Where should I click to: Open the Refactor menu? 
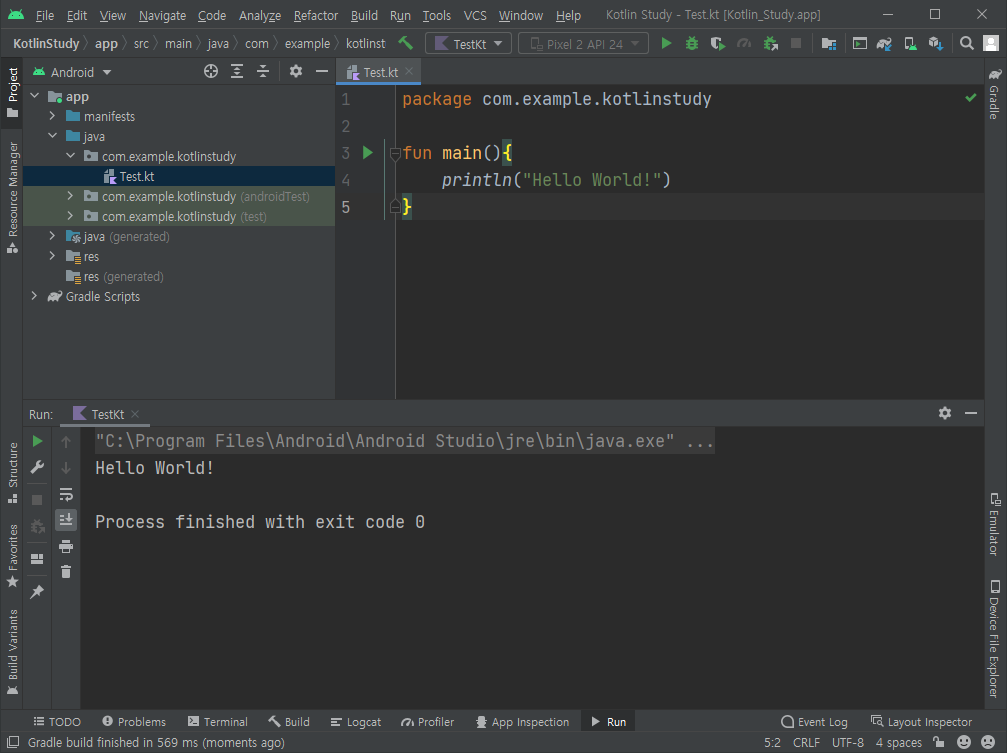click(315, 15)
